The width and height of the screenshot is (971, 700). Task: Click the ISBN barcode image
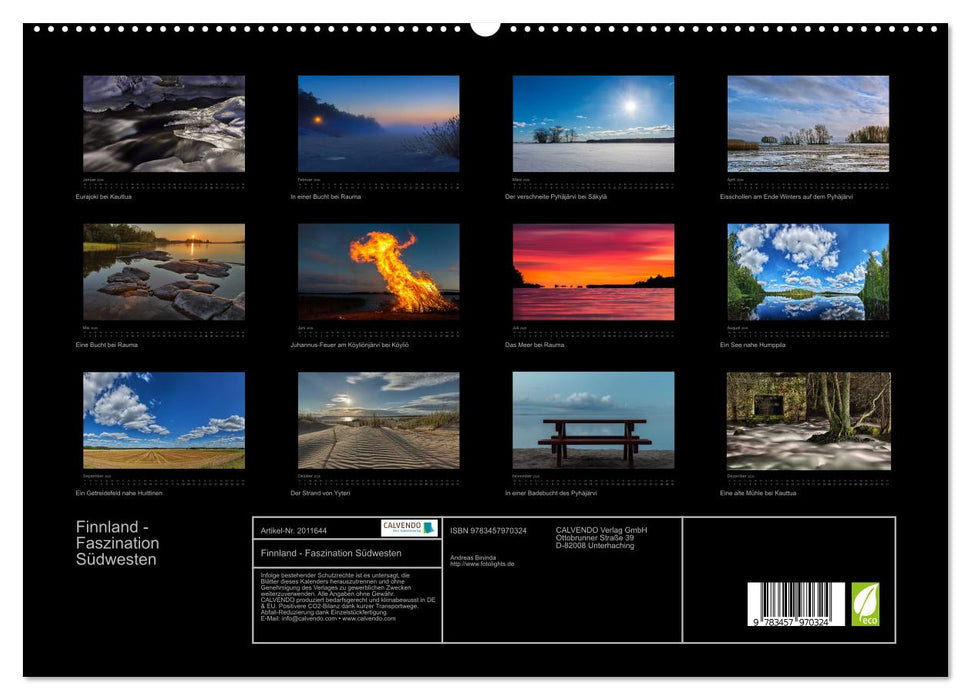(796, 606)
